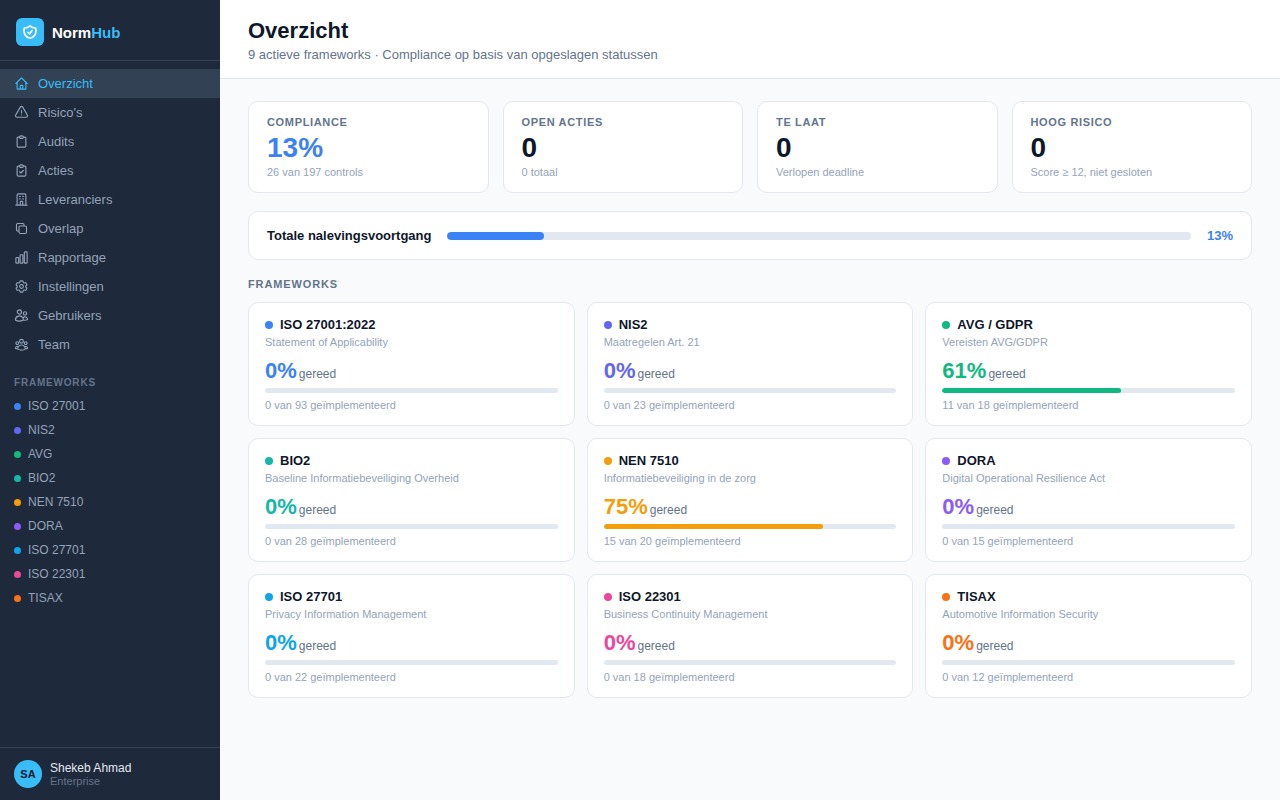Screen dimensions: 1280x800
Task: Click the Rapportage bar chart icon
Action: [22, 258]
